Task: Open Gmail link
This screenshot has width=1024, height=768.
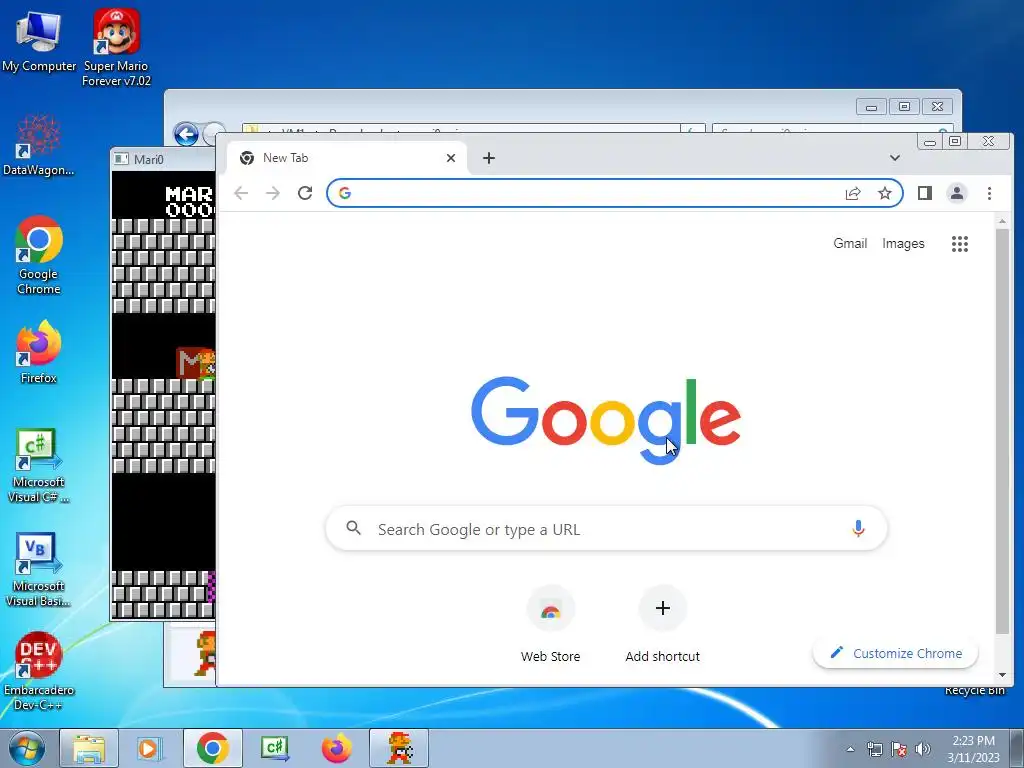Action: (850, 244)
